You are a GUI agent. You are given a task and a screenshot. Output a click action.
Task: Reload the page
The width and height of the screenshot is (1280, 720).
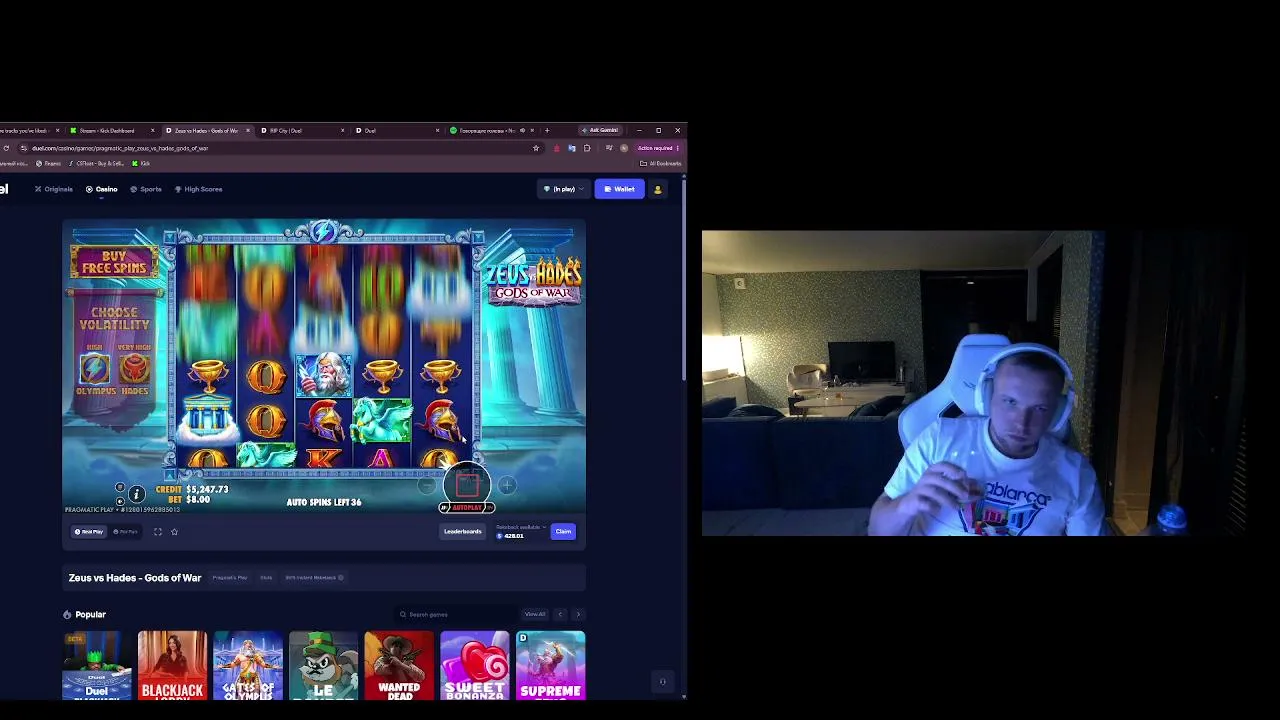click(x=6, y=148)
